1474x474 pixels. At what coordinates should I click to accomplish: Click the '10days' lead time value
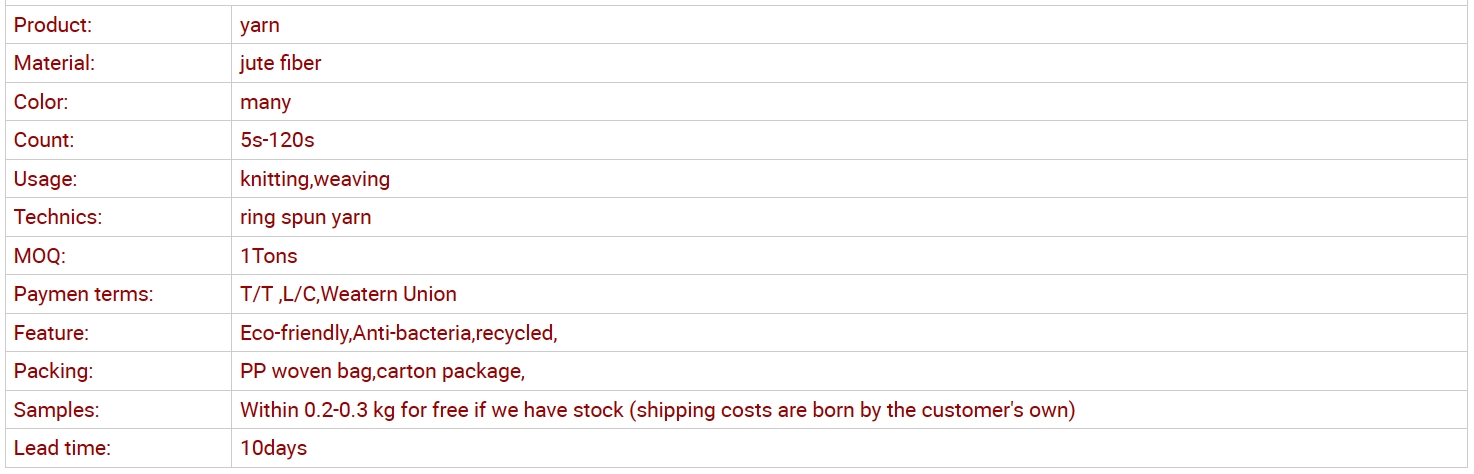point(274,448)
